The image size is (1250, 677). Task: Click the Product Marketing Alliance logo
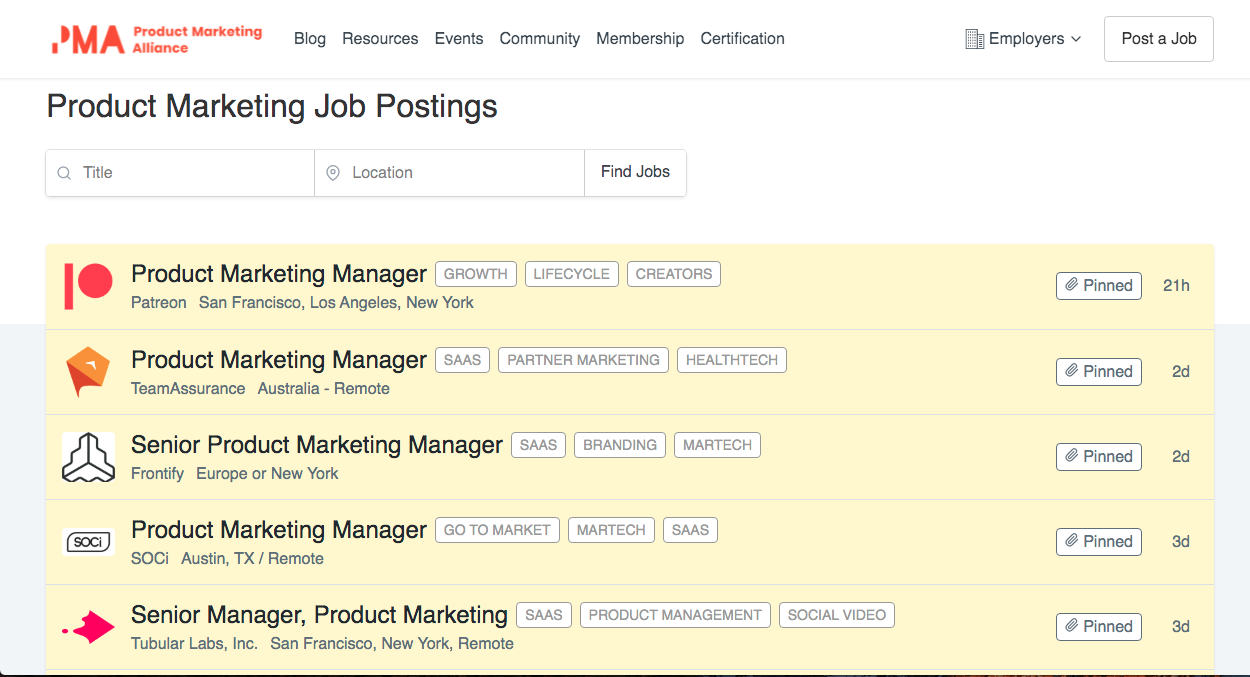(157, 39)
